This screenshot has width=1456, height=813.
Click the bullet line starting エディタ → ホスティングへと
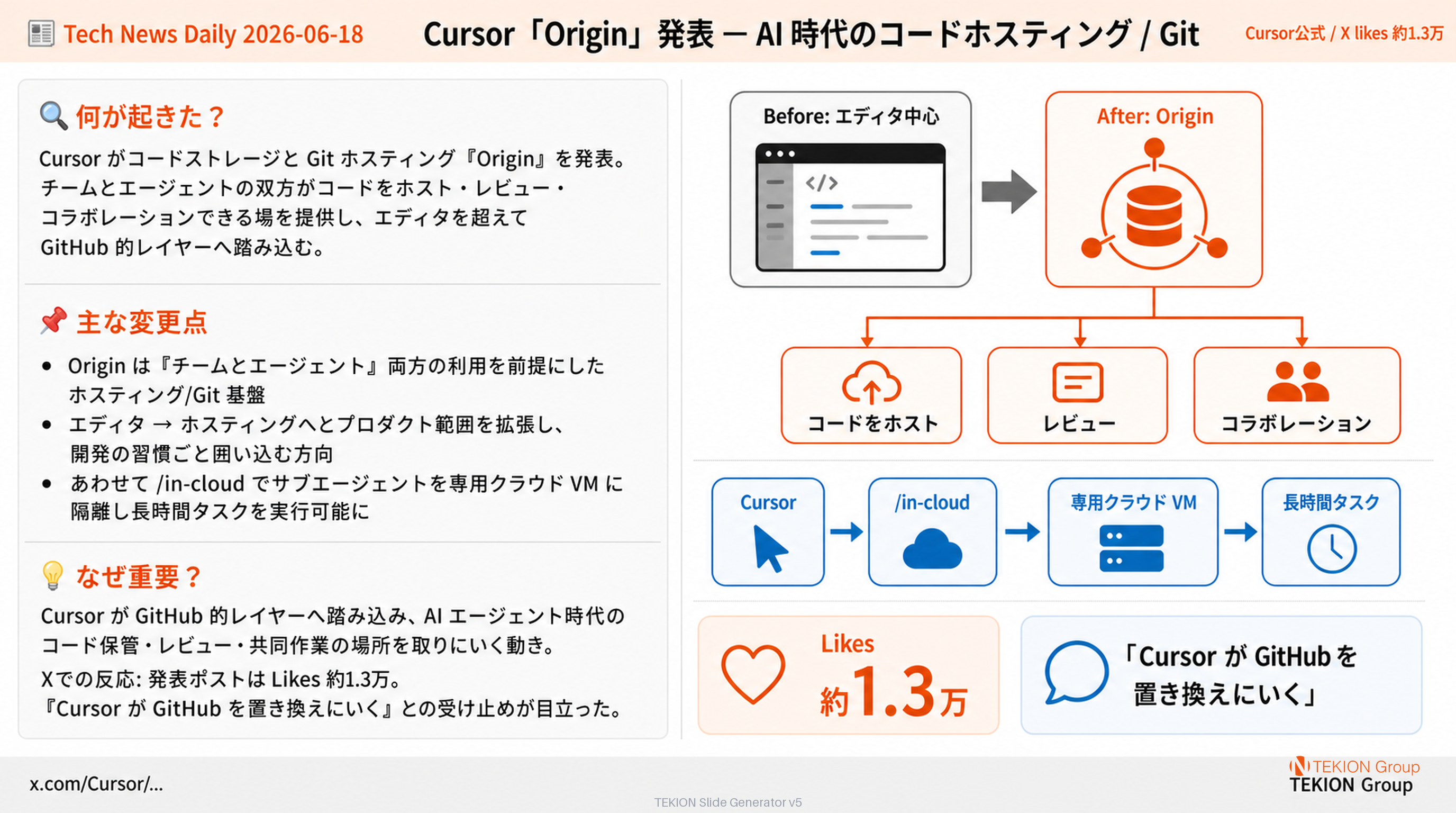click(x=316, y=439)
